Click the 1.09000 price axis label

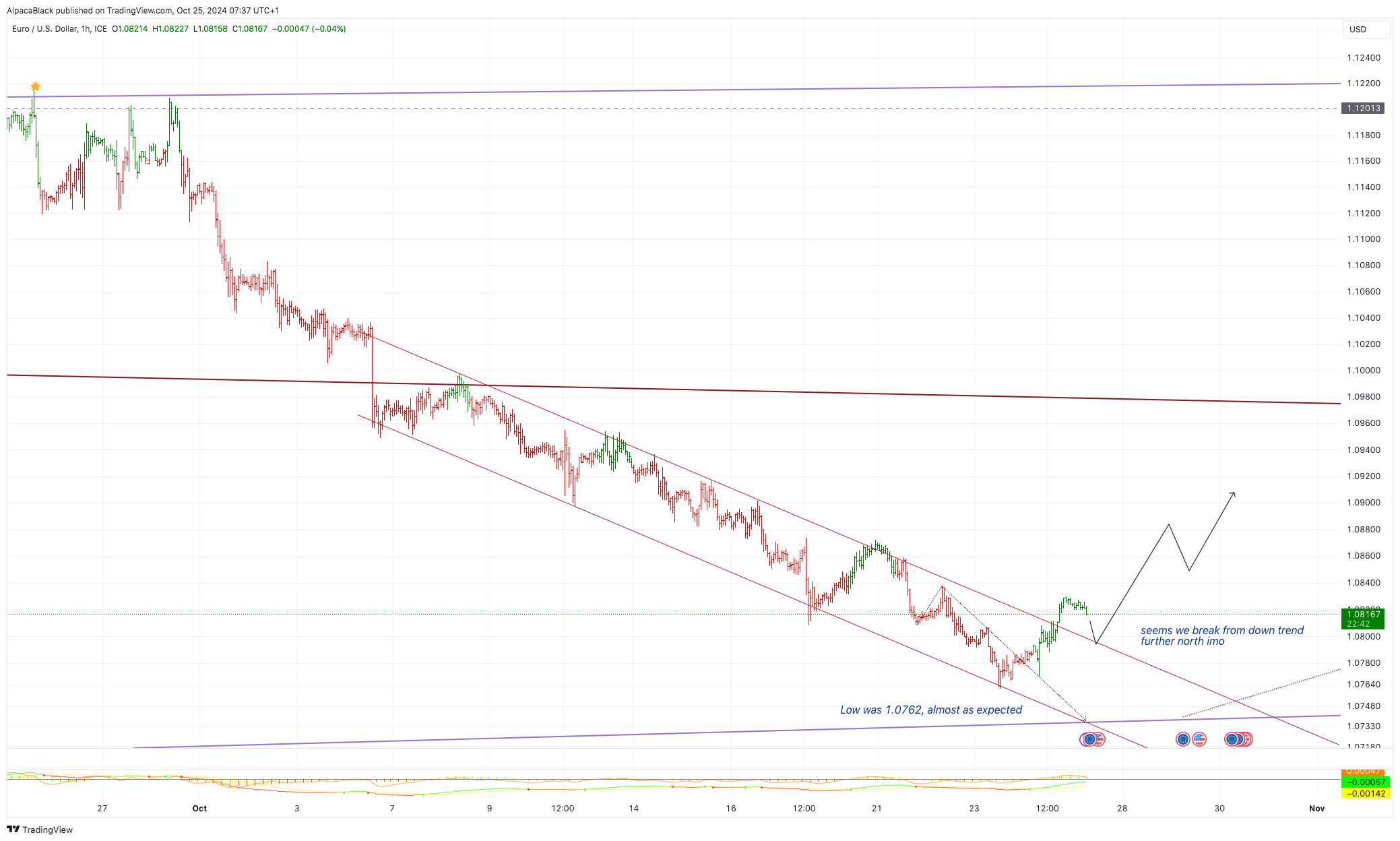click(1364, 502)
